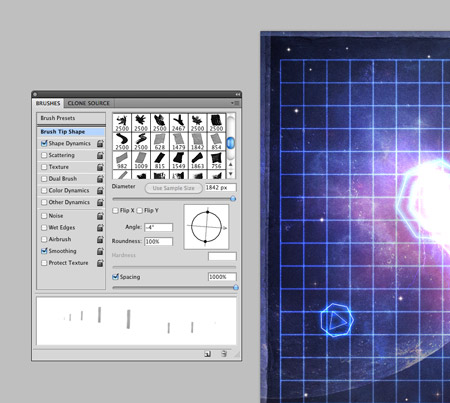Click the Use Sample Size button

173,188
